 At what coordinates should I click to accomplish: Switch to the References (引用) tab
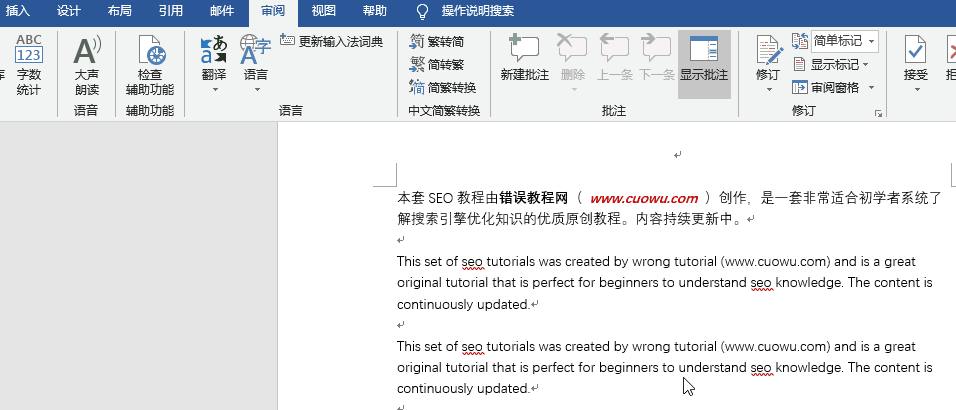[x=170, y=11]
